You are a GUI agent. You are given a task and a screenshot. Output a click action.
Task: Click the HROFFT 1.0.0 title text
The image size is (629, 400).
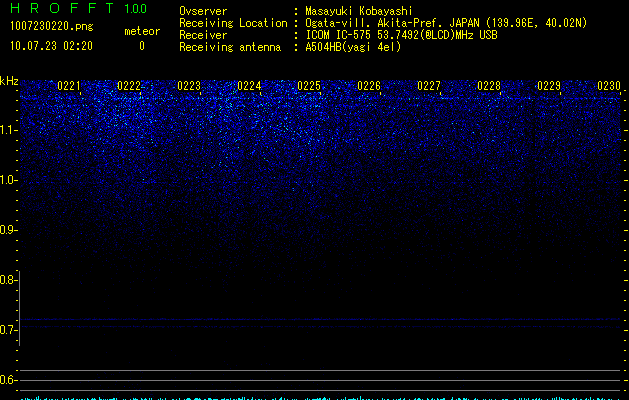pos(78,8)
